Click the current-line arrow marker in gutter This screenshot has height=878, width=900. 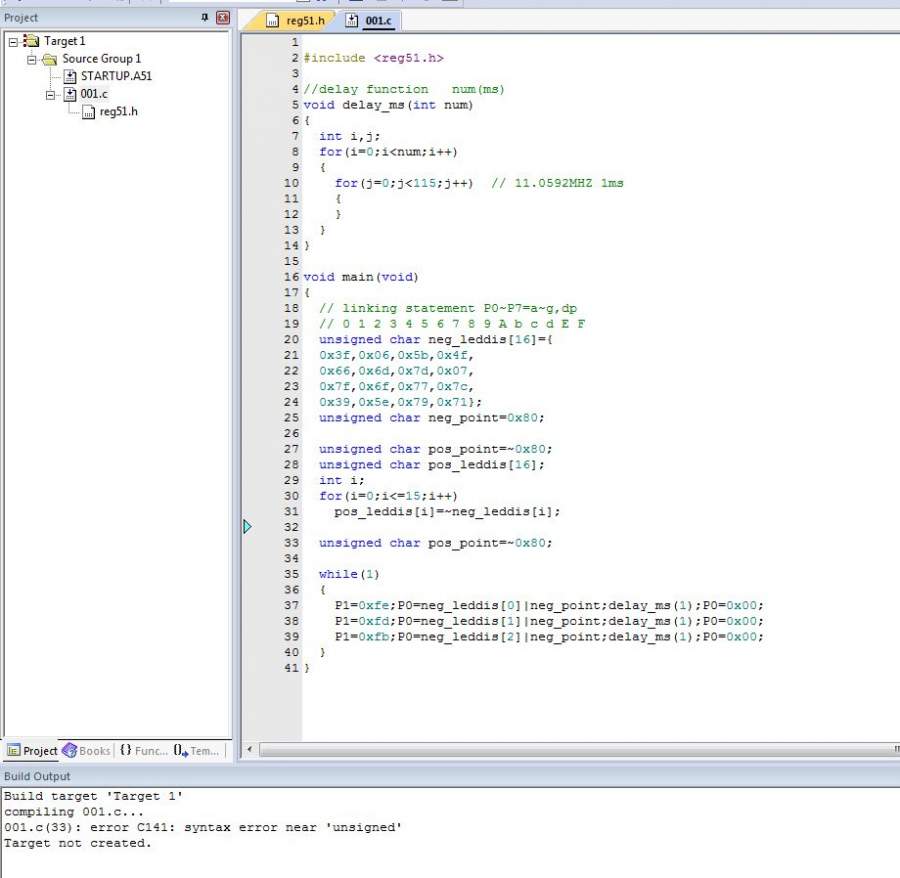[247, 526]
